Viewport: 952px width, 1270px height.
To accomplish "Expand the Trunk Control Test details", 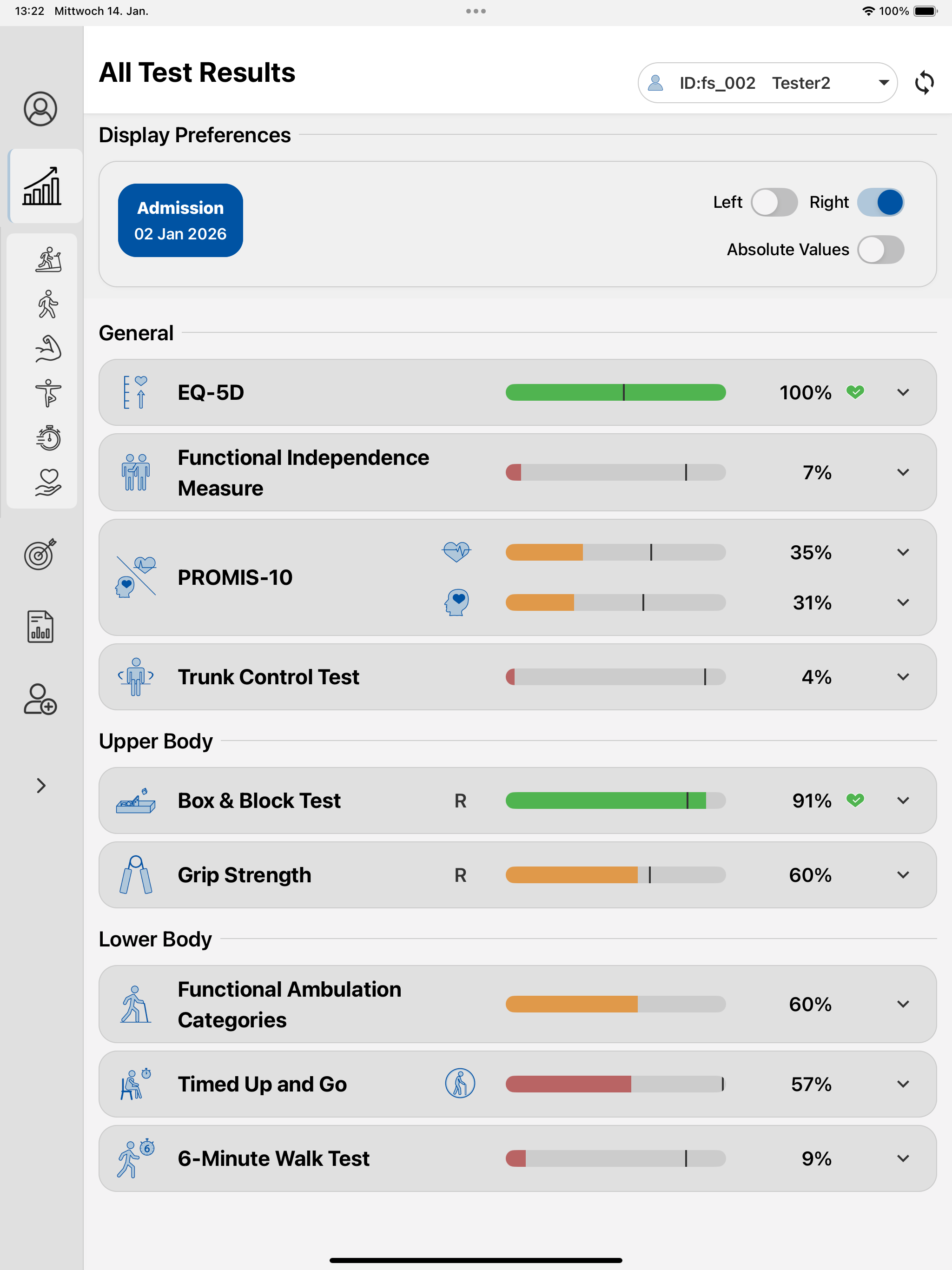I will point(903,677).
